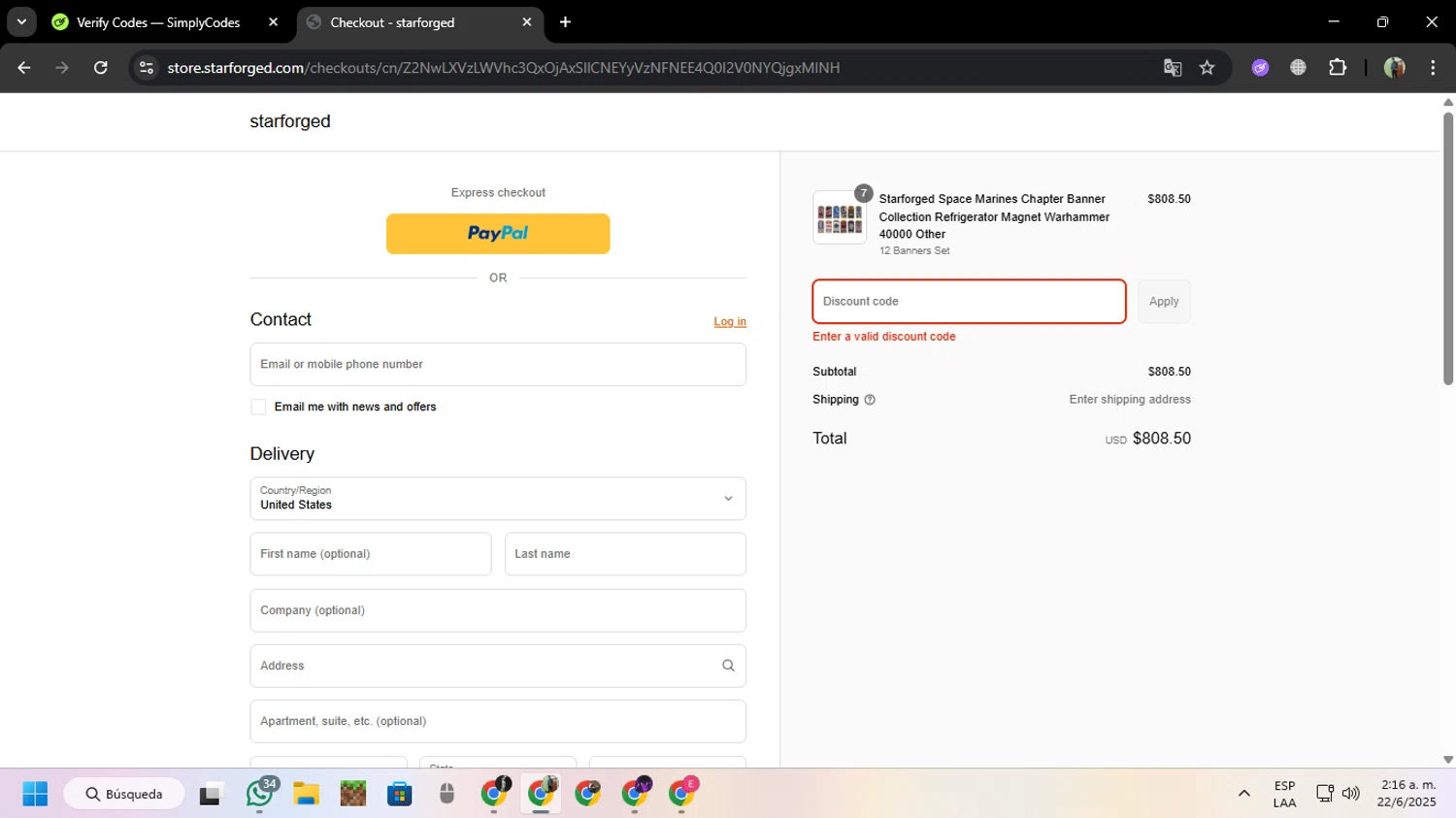
Task: Click the page vertical scrollbar
Action: [1448, 248]
